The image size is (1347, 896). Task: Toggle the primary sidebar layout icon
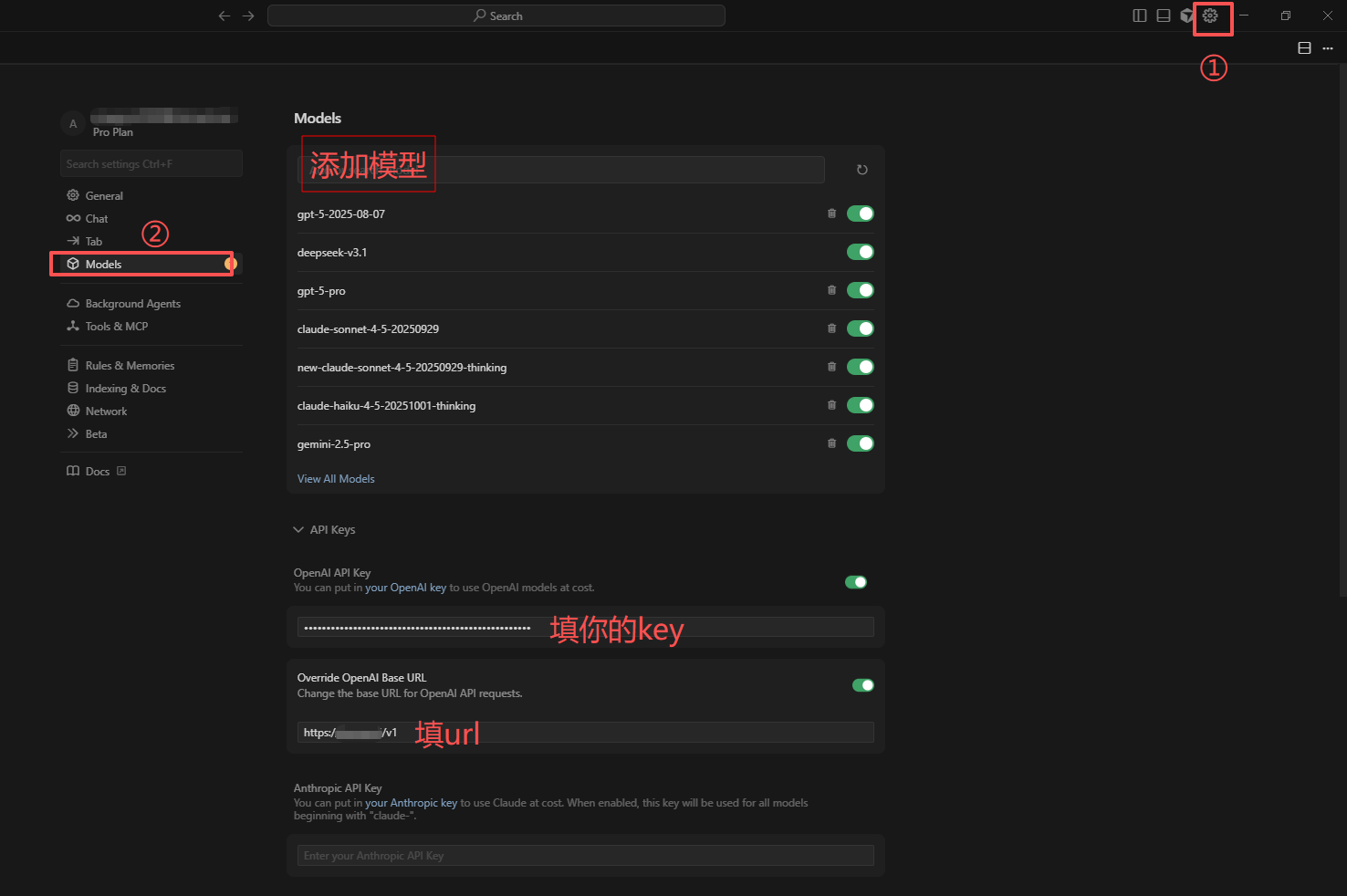(x=1140, y=16)
